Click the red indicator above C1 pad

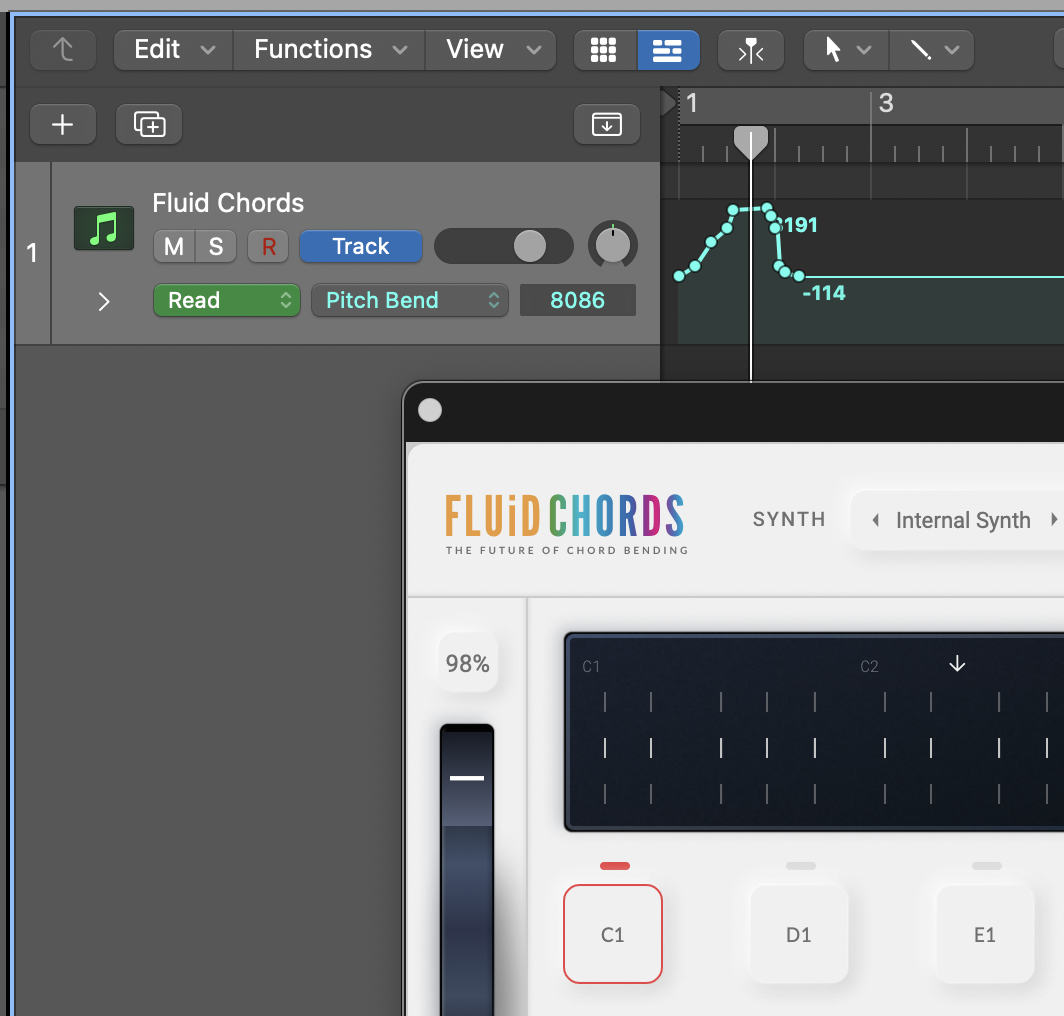coord(615,866)
